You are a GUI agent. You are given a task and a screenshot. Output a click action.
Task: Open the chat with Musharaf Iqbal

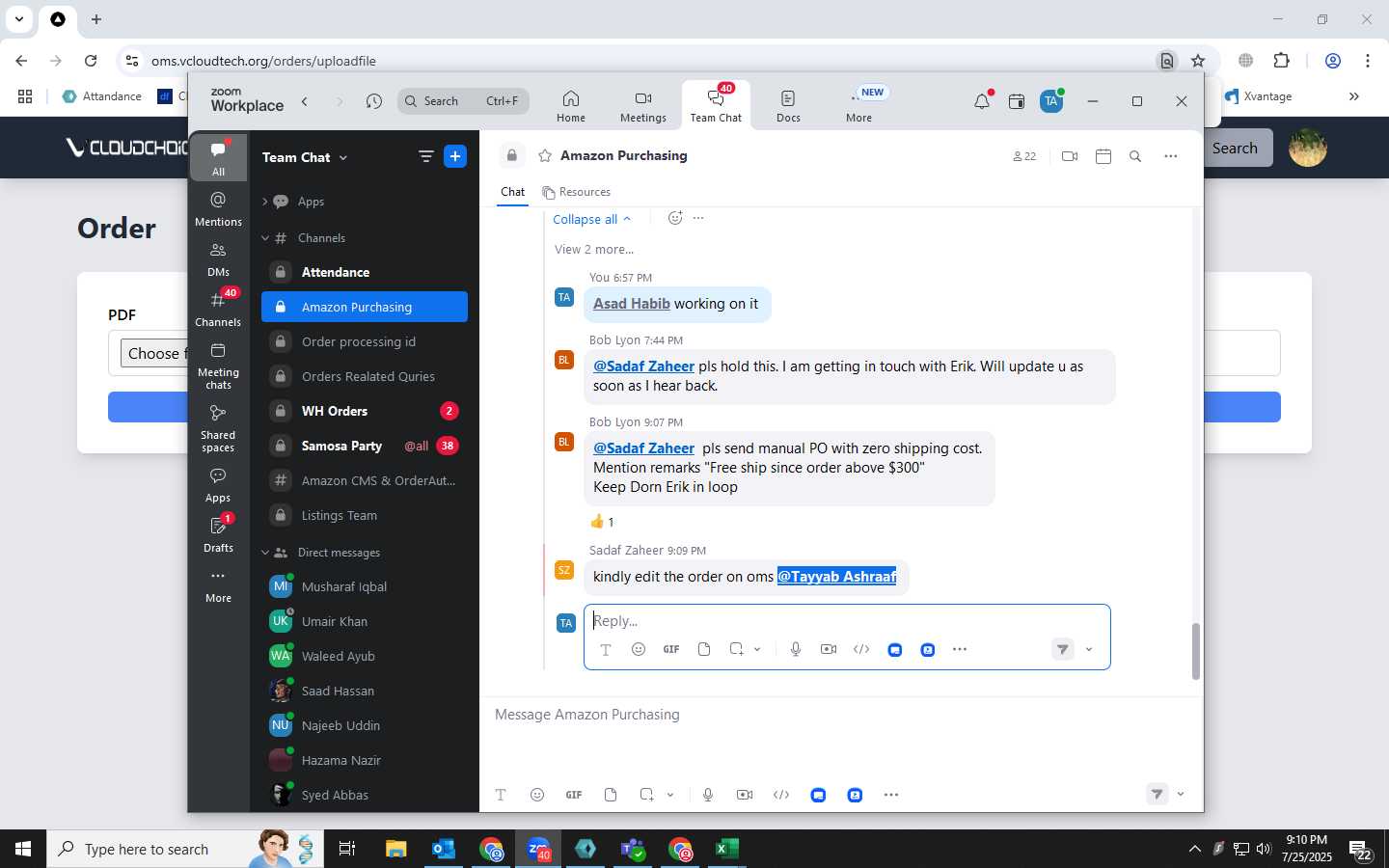coord(365,586)
